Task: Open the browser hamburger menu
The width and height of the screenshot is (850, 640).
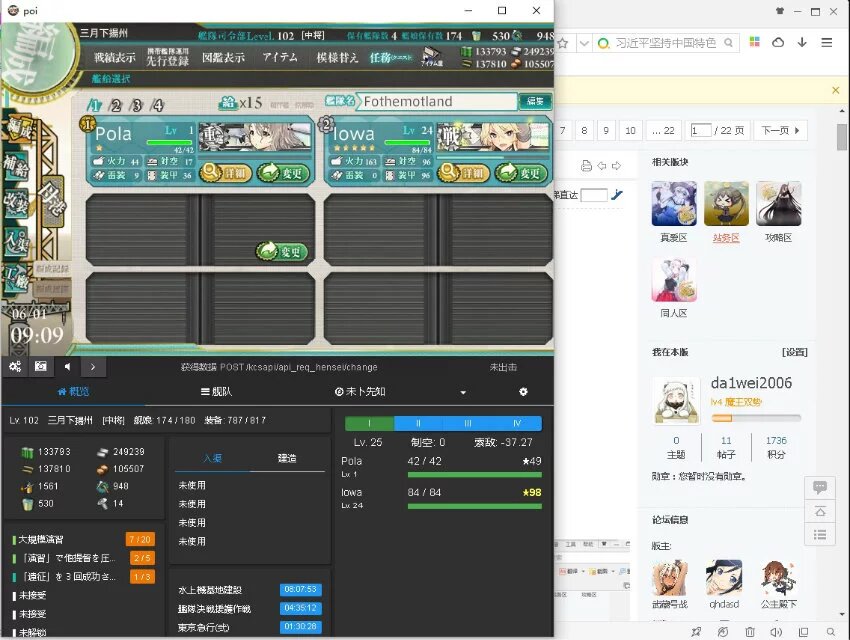Action: click(x=827, y=43)
